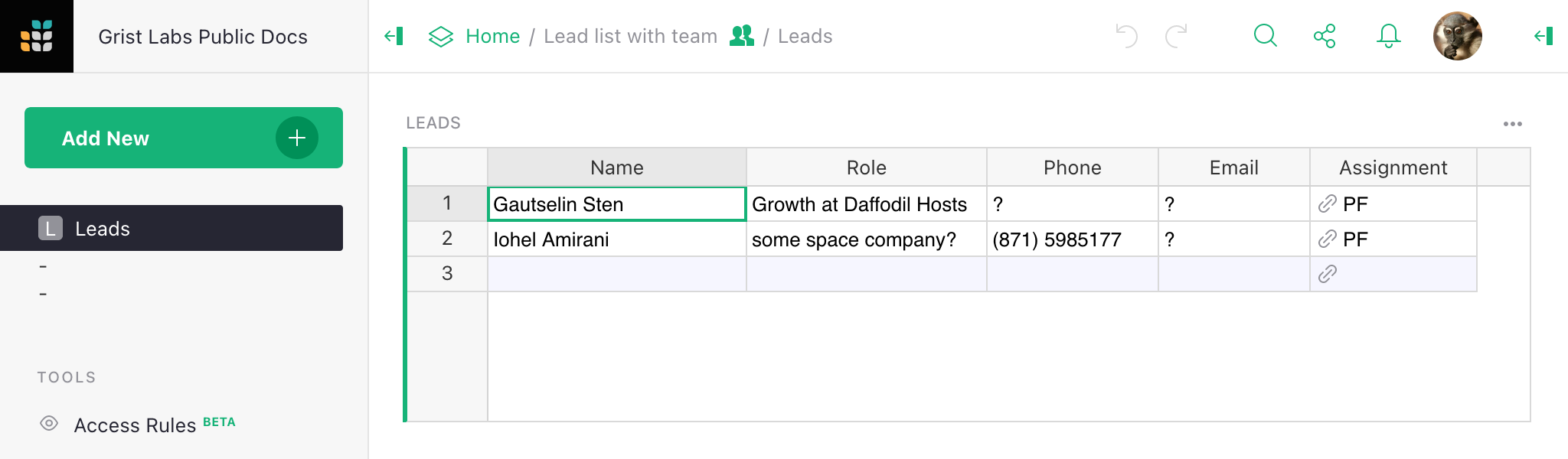Open the Name column header menu
1568x459 pixels.
coord(616,167)
